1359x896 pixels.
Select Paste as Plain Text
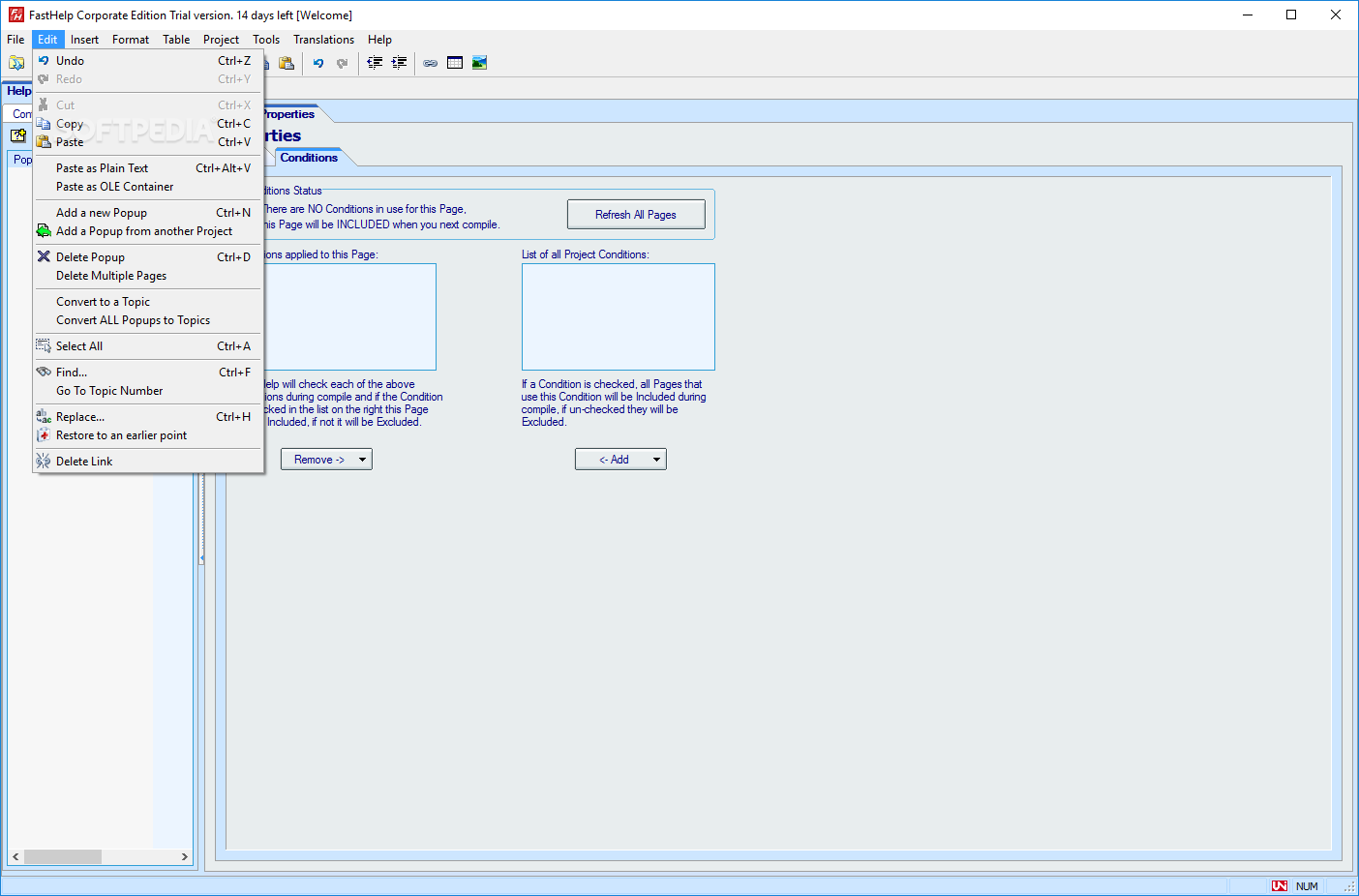tap(148, 168)
